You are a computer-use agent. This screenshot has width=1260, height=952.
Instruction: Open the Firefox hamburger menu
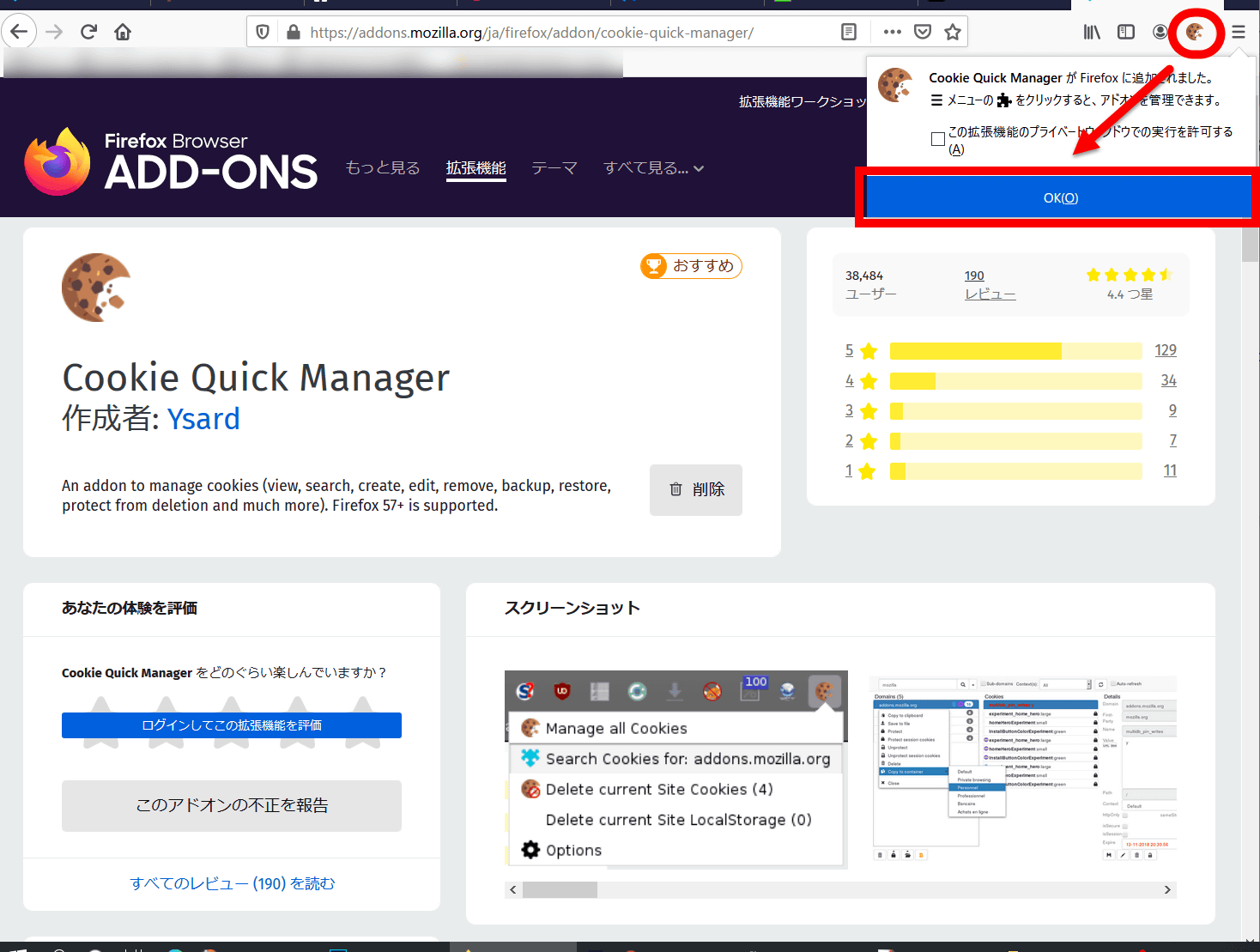[1238, 33]
